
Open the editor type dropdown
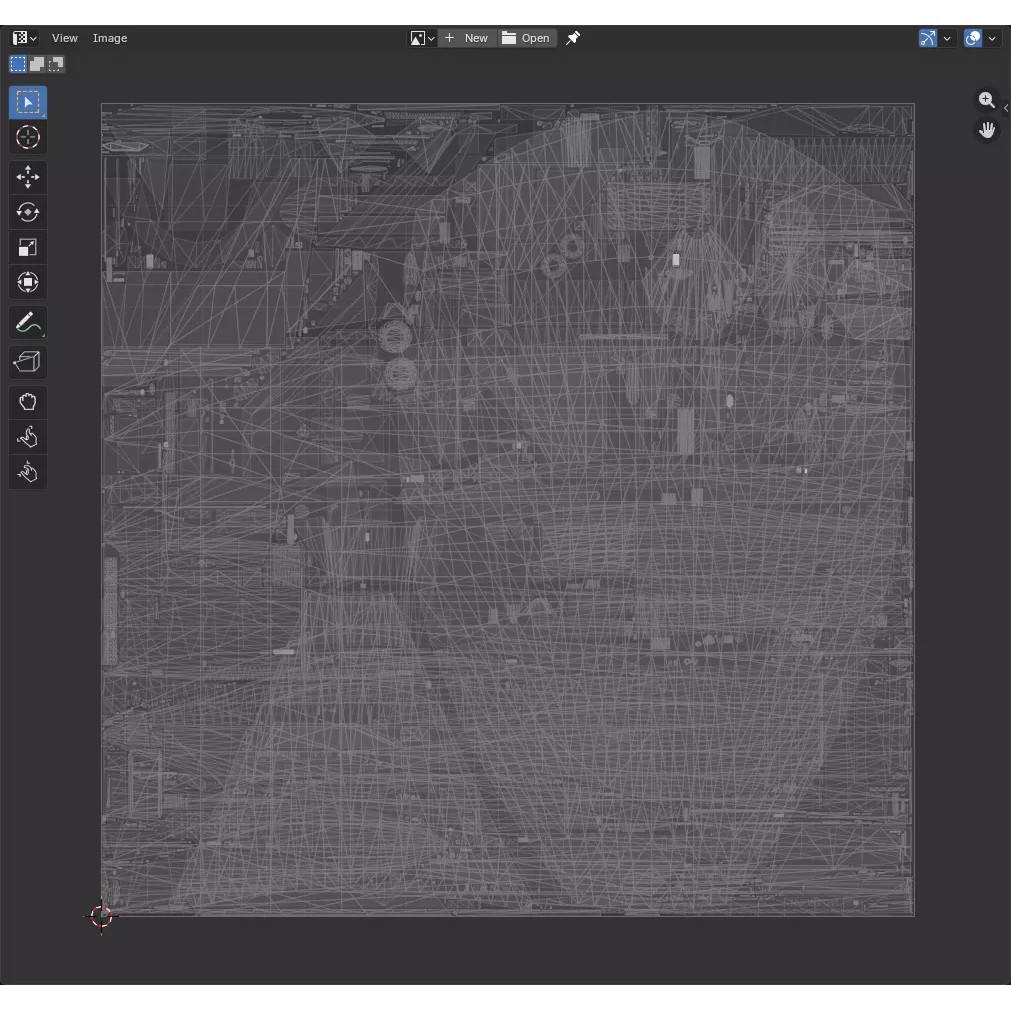(x=24, y=38)
